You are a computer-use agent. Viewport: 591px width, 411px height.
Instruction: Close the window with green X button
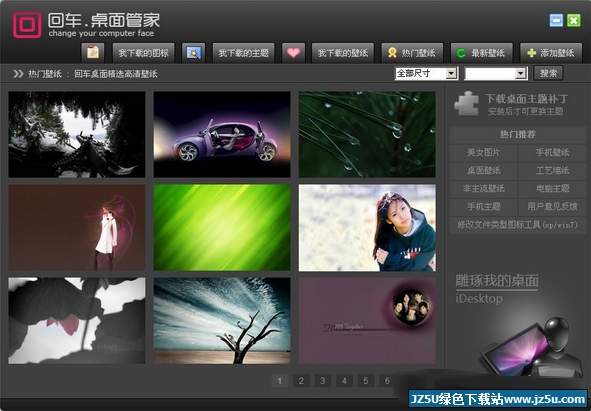click(574, 20)
